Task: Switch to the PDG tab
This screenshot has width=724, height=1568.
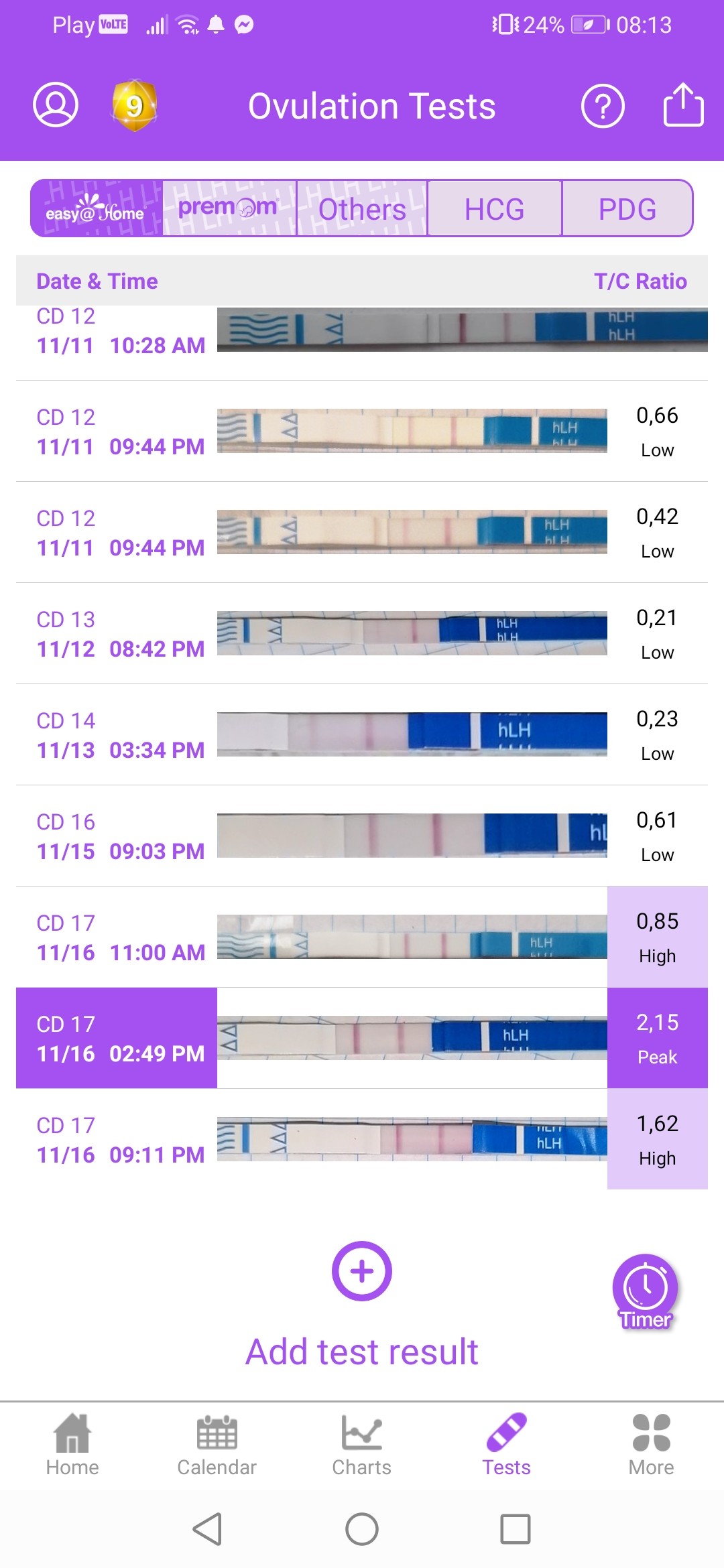Action: [627, 208]
